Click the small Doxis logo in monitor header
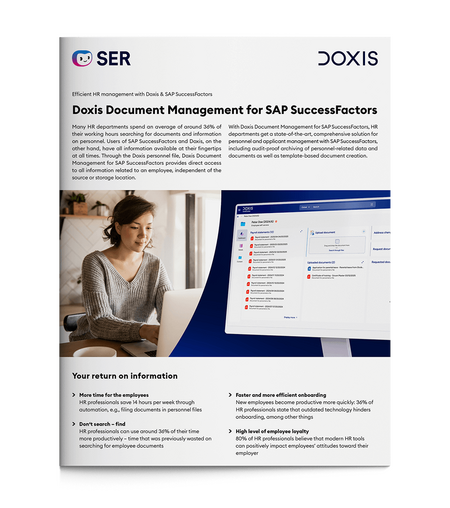 (248, 209)
